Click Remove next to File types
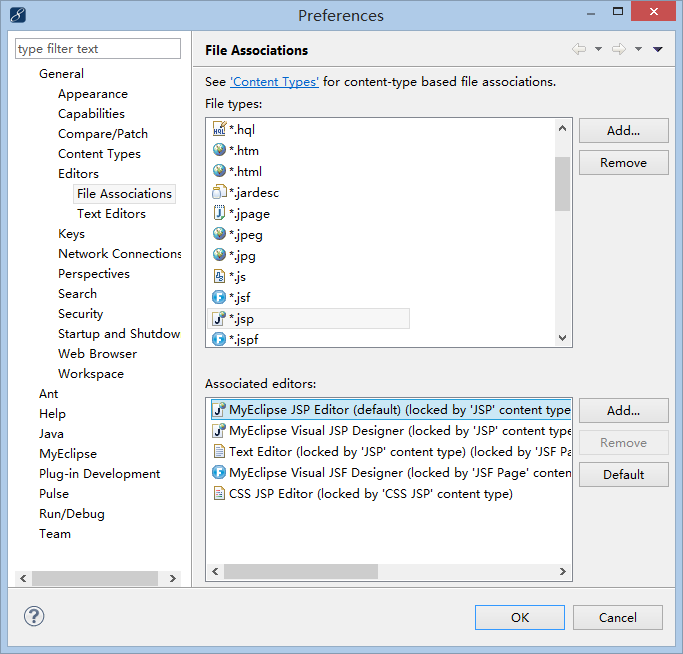Screen dimensions: 683x654 [x=623, y=163]
